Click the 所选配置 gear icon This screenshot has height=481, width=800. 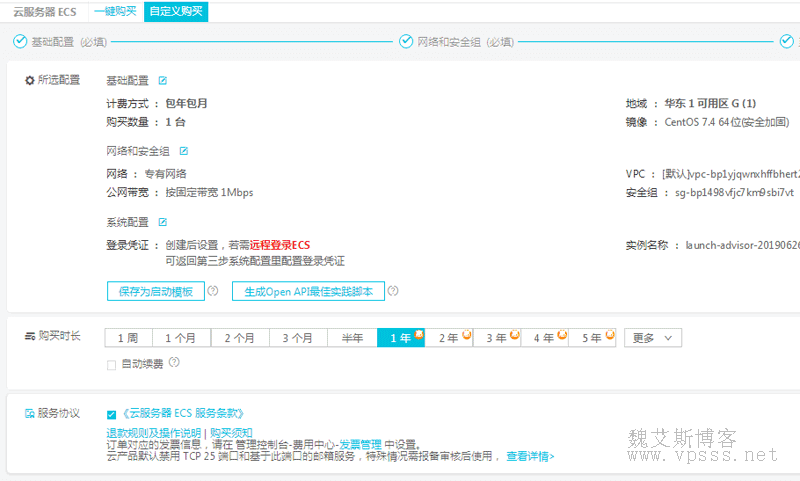[29, 80]
